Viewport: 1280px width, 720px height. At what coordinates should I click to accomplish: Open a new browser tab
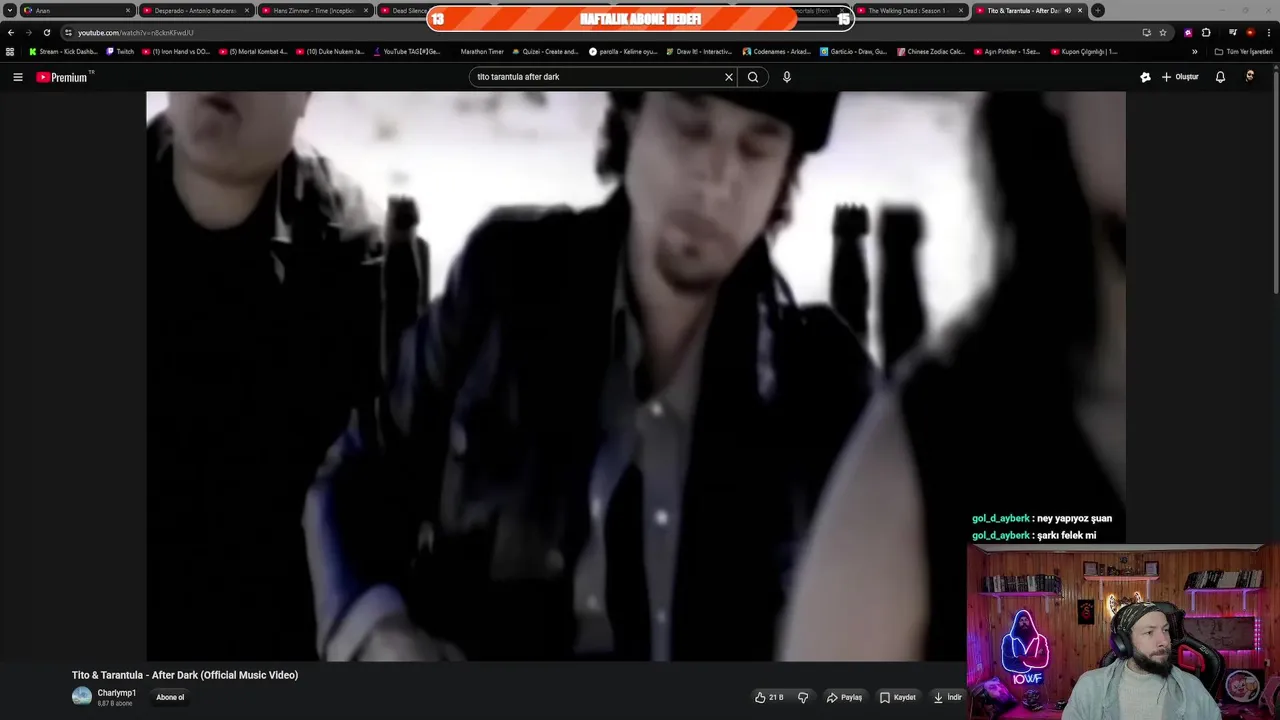[x=1098, y=11]
